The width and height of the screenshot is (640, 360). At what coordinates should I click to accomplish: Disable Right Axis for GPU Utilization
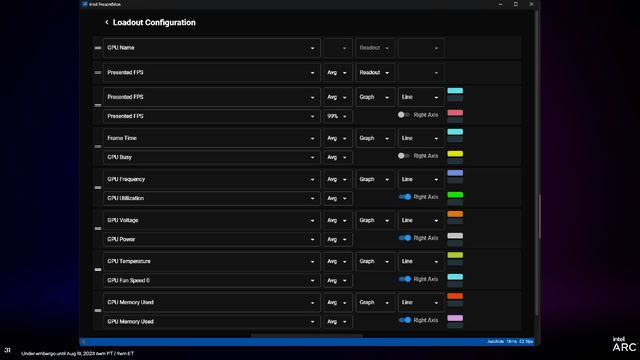point(404,197)
